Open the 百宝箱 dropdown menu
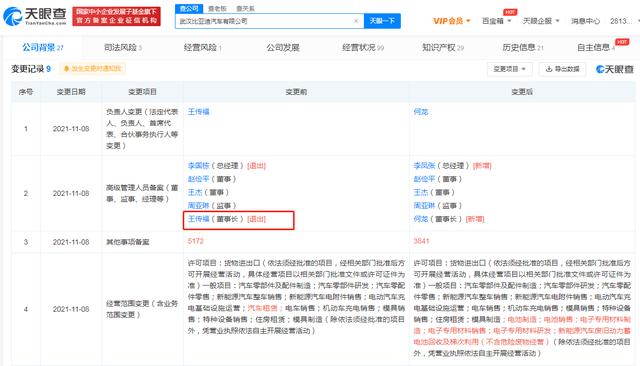 [x=496, y=21]
